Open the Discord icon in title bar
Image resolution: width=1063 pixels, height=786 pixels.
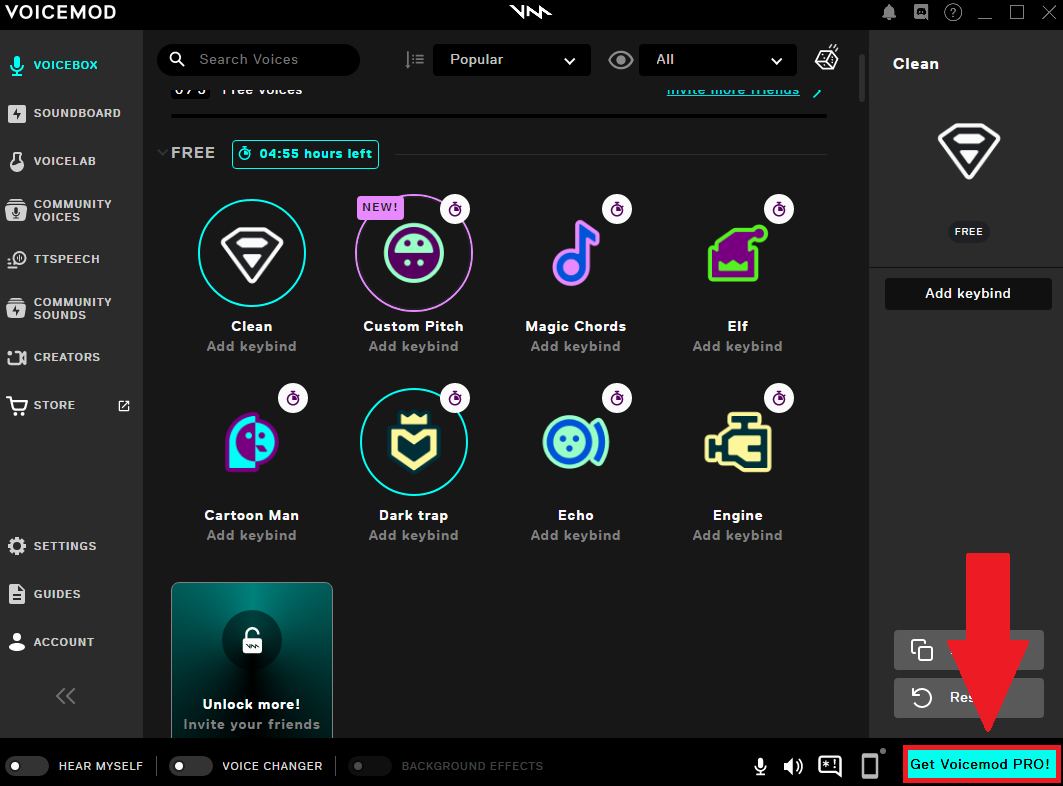coord(921,12)
